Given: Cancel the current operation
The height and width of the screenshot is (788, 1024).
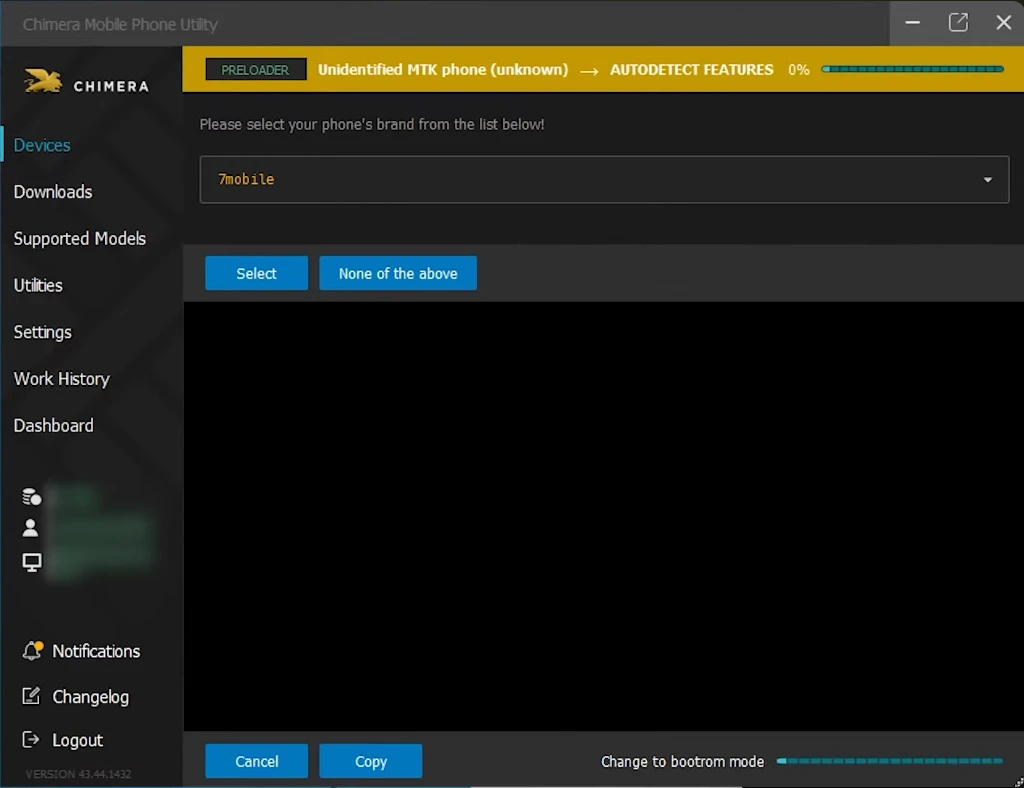Looking at the screenshot, I should pyautogui.click(x=256, y=762).
